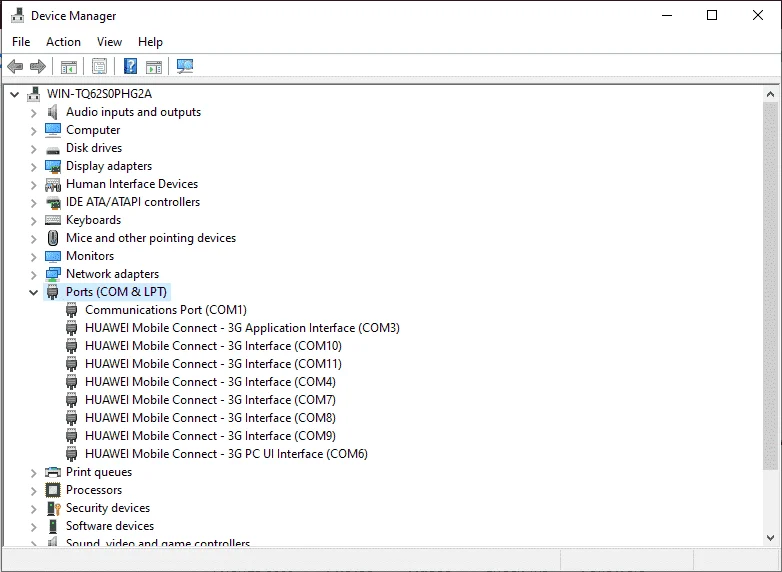Expand the Print queues category arrow

[33, 472]
